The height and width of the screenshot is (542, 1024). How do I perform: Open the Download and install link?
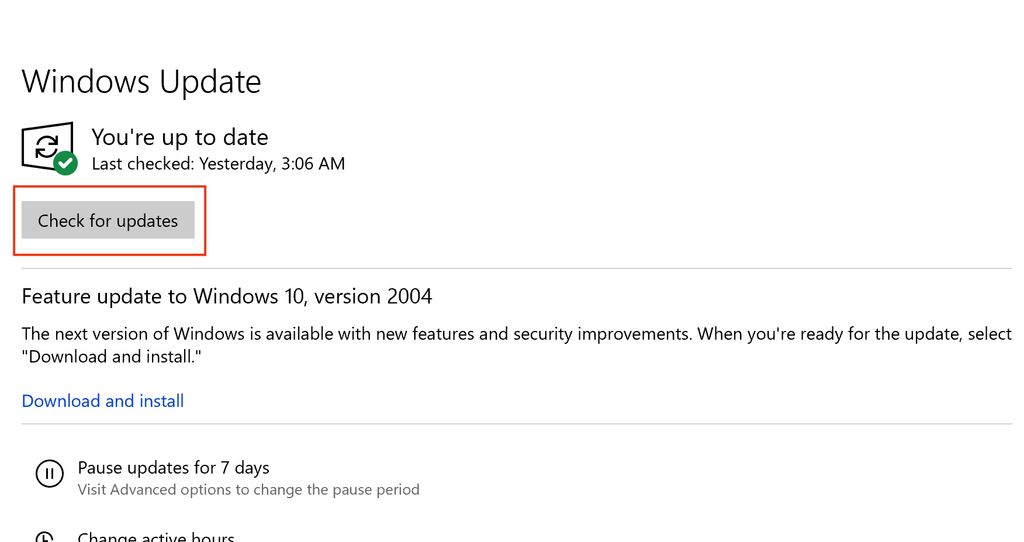coord(103,401)
